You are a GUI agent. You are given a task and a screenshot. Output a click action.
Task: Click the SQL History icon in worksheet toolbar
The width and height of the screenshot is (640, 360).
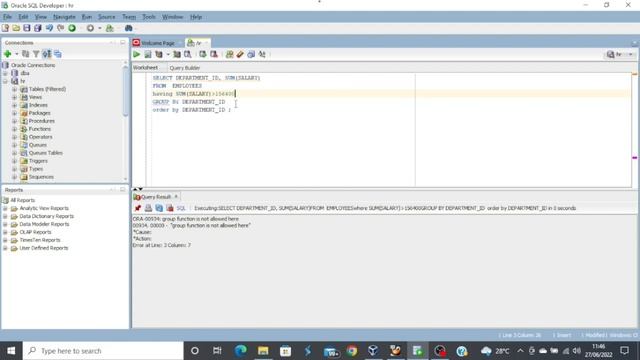[x=251, y=54]
